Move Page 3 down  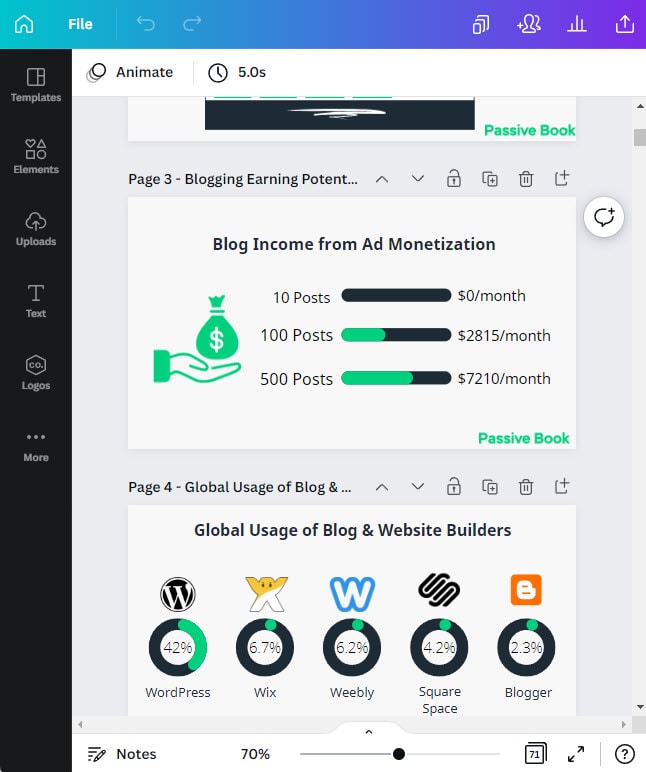pyautogui.click(x=418, y=178)
